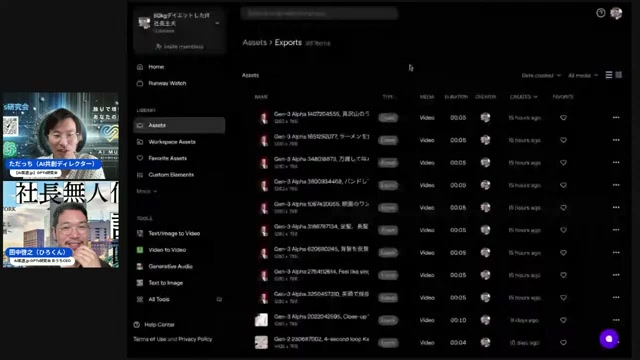Open Runway Watch in sidebar
Viewport: 640px width, 360px height.
point(167,83)
